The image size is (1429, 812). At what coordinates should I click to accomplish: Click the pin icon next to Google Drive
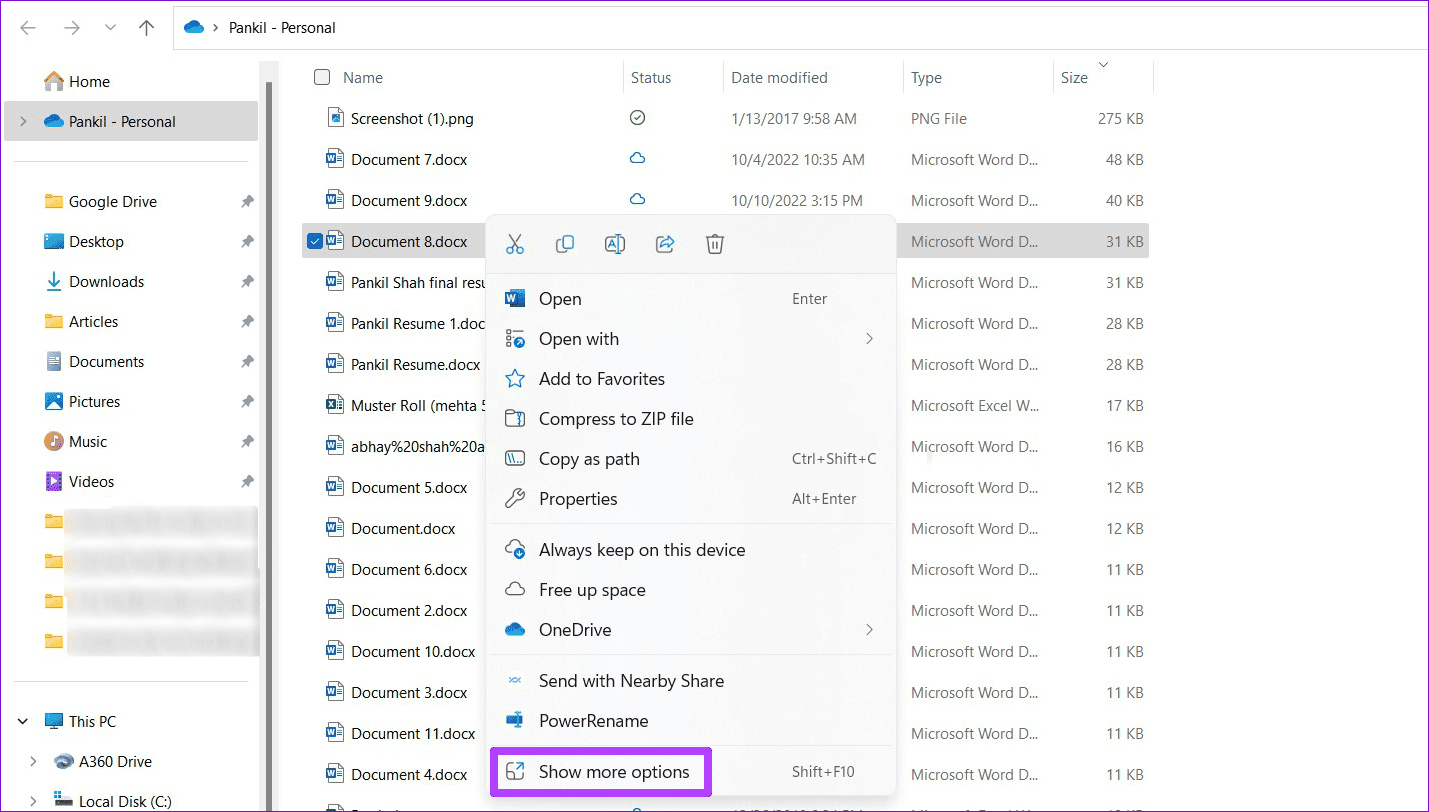click(x=247, y=201)
